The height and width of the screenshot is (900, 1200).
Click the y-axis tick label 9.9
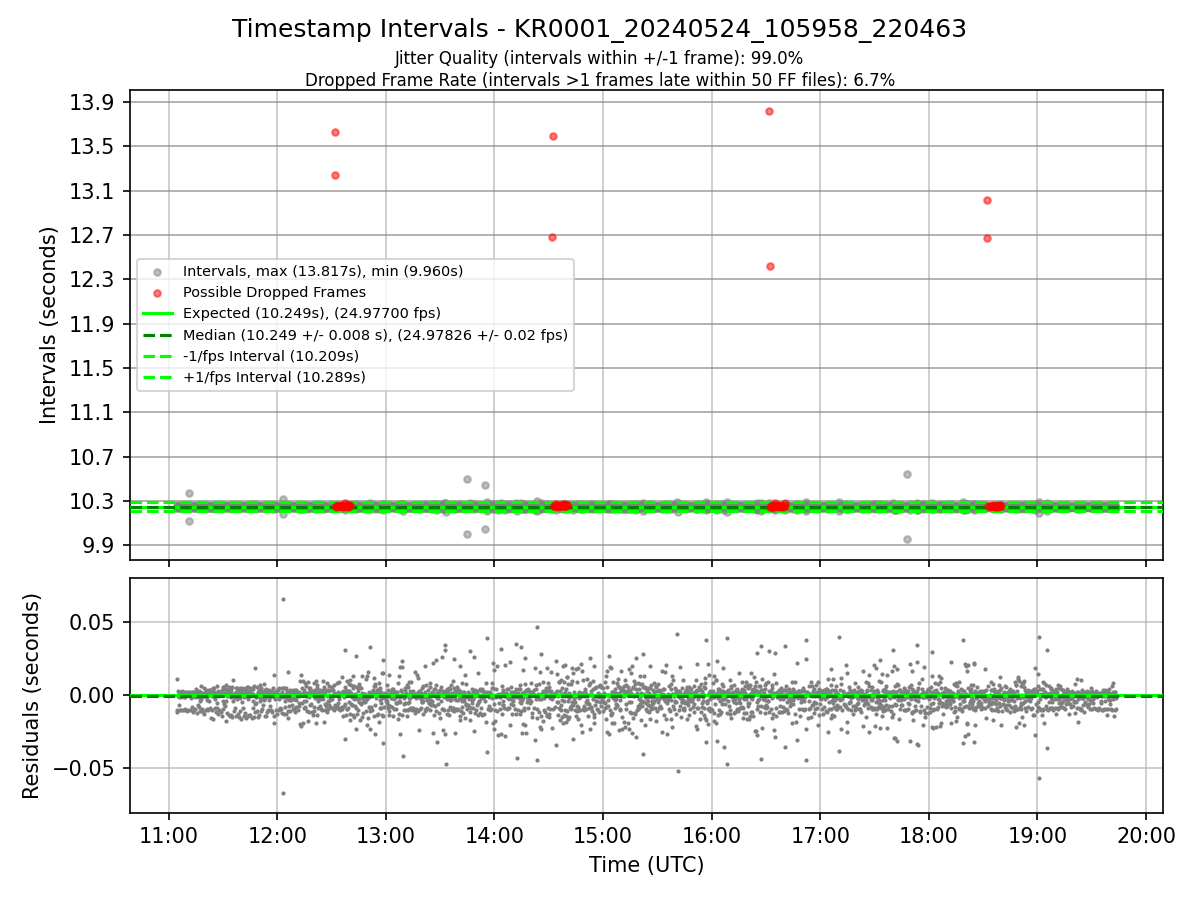[x=99, y=546]
